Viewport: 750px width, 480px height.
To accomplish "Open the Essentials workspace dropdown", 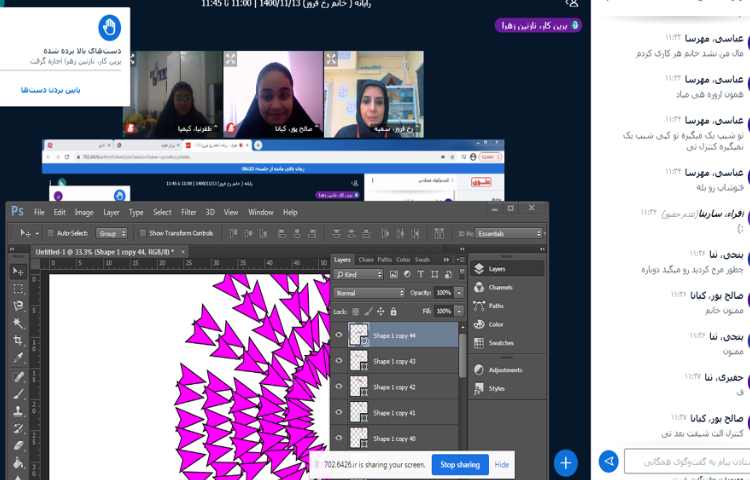I will (509, 234).
